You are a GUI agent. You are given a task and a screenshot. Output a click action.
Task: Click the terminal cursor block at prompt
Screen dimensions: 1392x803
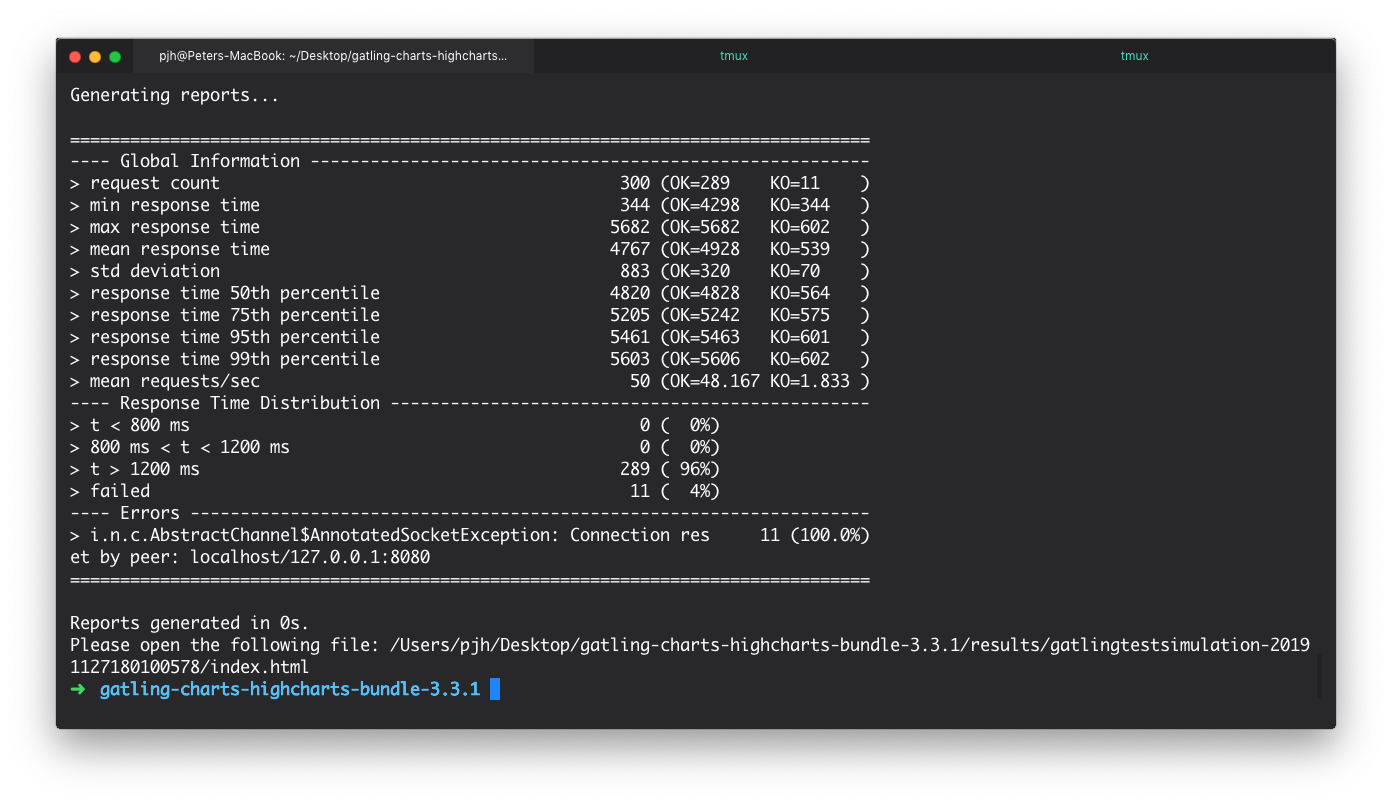click(494, 689)
